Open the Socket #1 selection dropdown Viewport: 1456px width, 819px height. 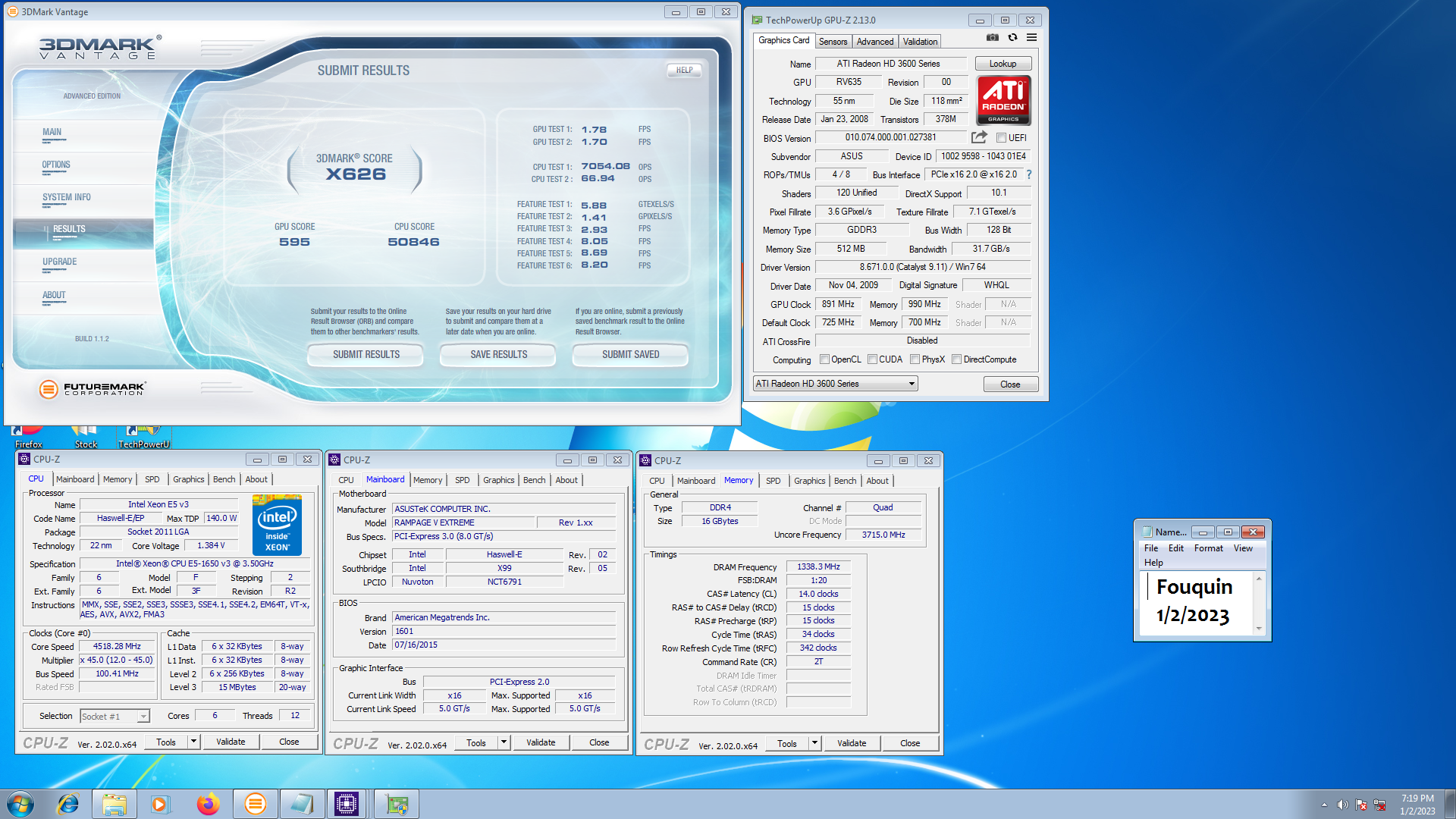[x=115, y=717]
